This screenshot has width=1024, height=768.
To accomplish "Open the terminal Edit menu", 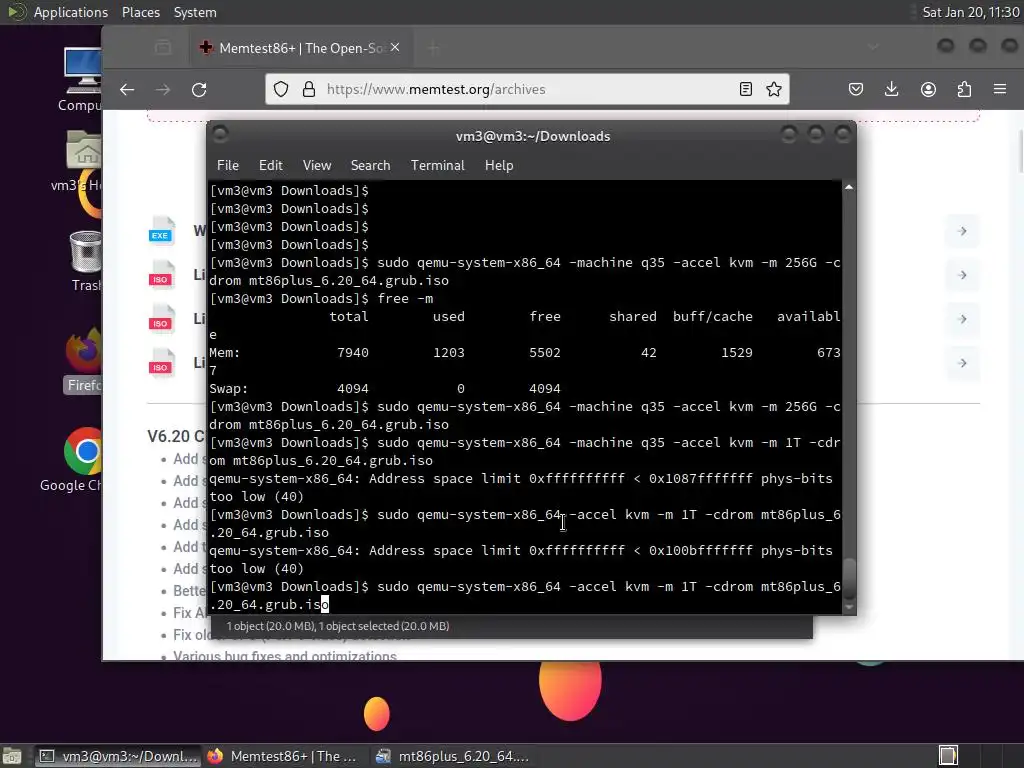I will [x=270, y=165].
